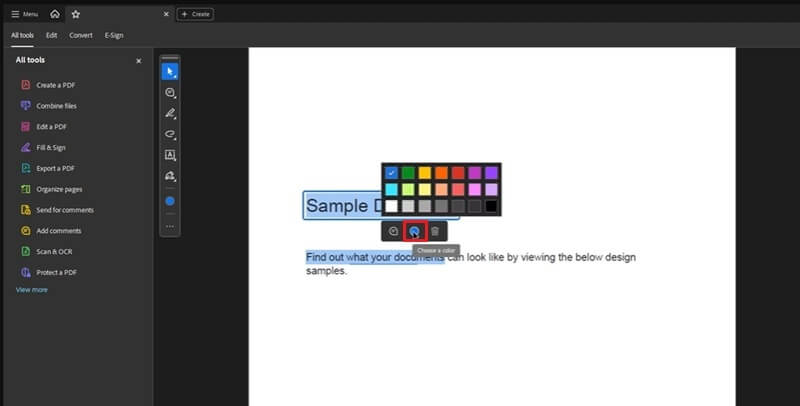Image resolution: width=800 pixels, height=406 pixels.
Task: Click the Choose a color button in popup
Action: click(414, 232)
